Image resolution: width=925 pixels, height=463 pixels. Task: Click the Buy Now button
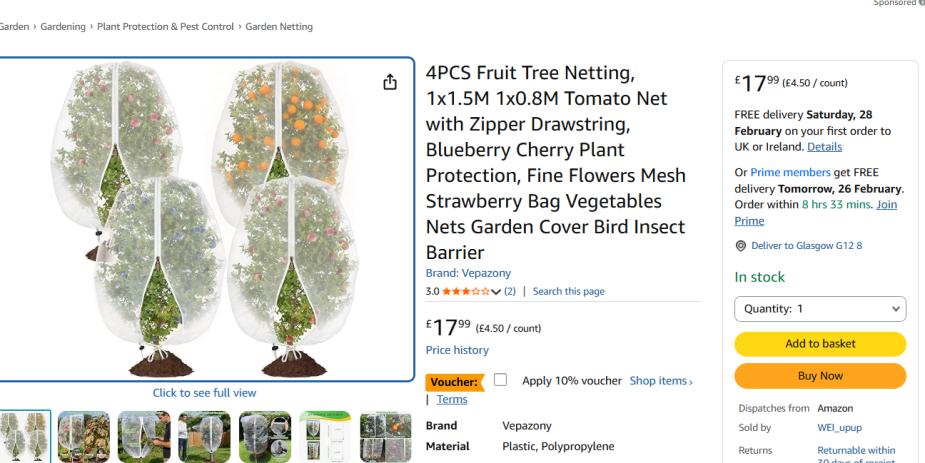point(820,376)
